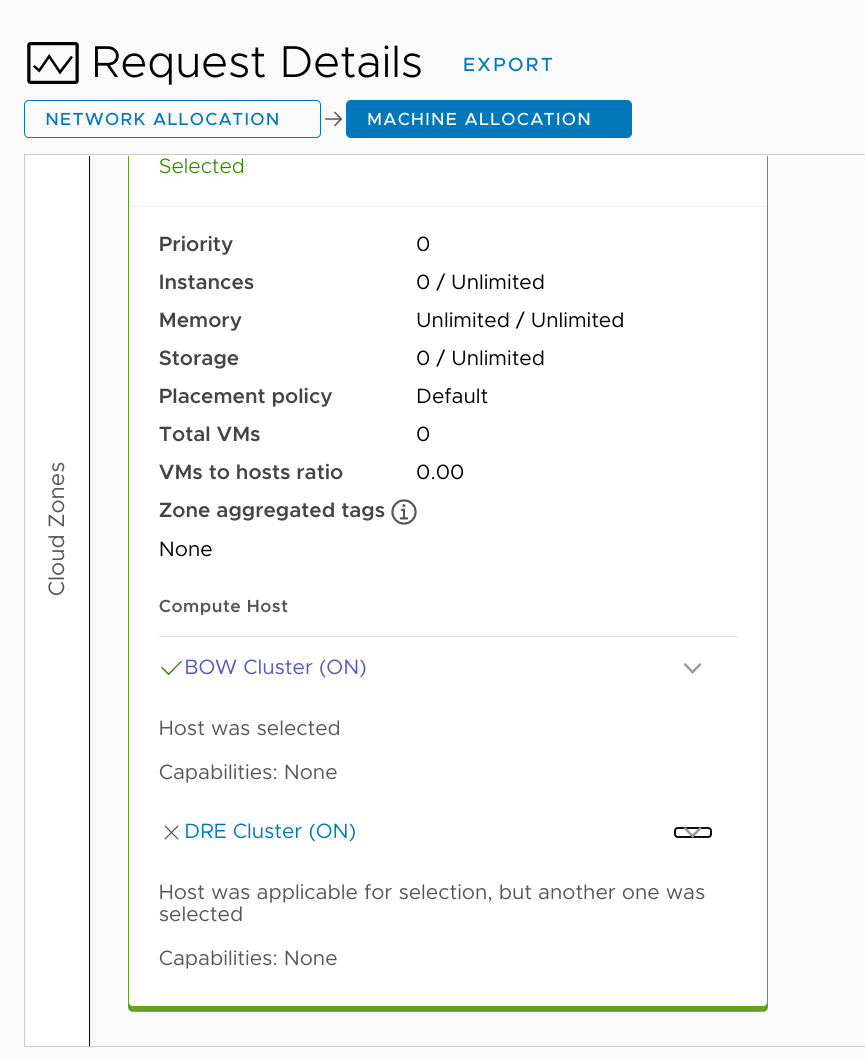Screen dimensions: 865x1060
Task: Expand the DRE Cluster details chevron
Action: (x=692, y=832)
